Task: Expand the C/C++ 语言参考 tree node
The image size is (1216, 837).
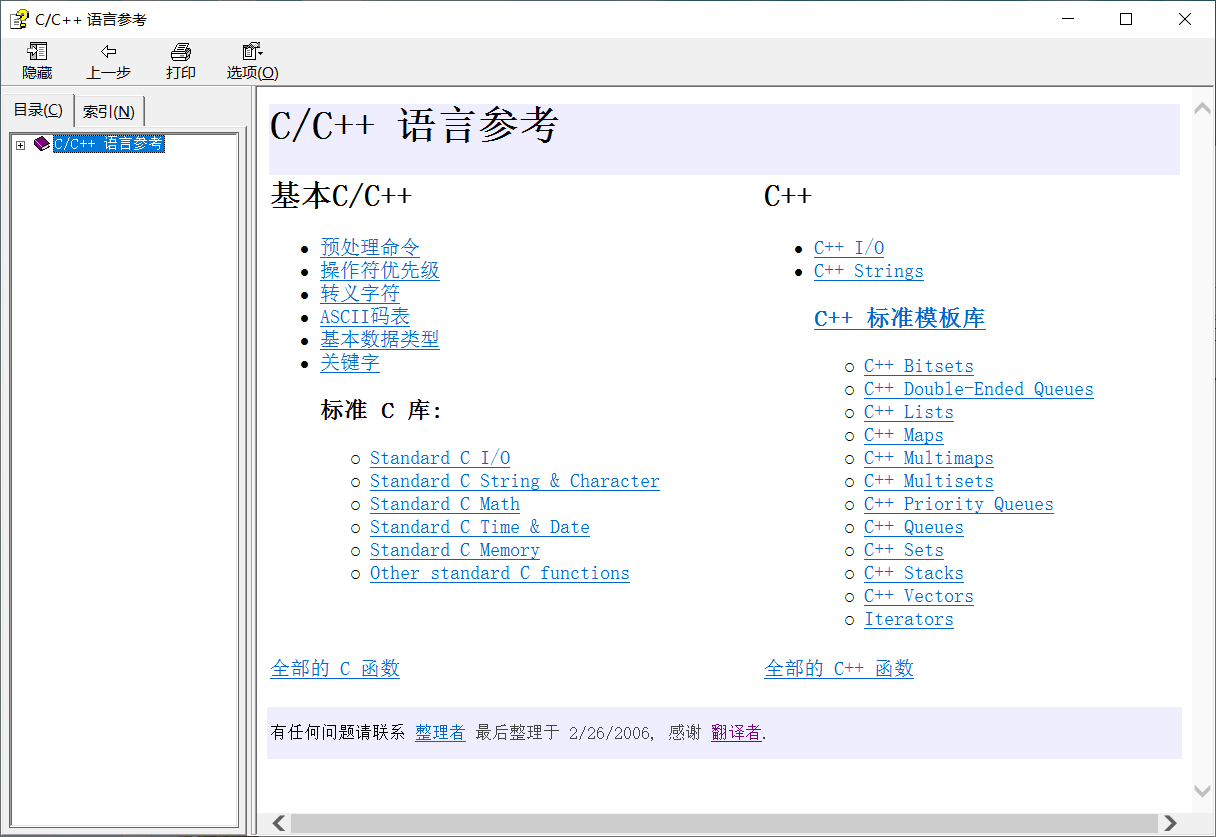Action: click(20, 144)
